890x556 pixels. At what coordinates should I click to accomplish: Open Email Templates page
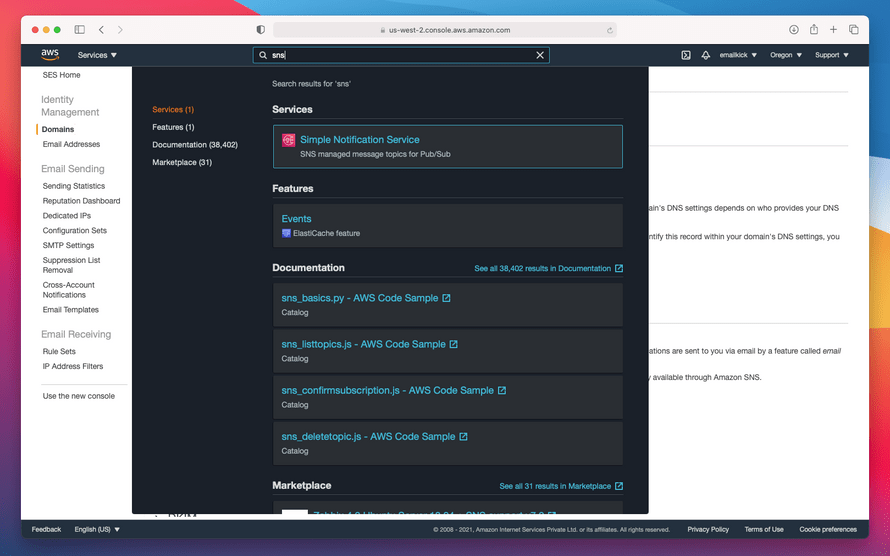click(70, 310)
